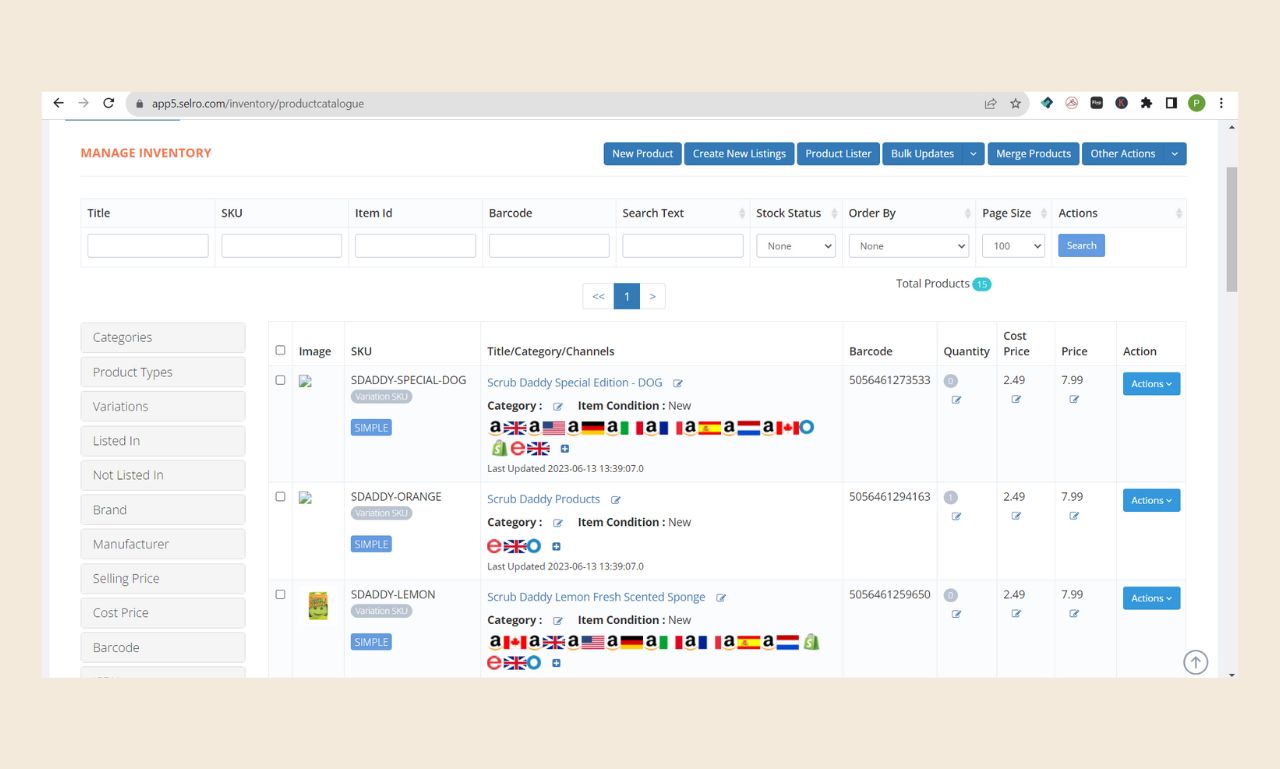Screen dimensions: 1280x769
Task: Edit title icon beside Scrub Daddy Lemon Fresh Scented Sponge
Action: pos(721,598)
